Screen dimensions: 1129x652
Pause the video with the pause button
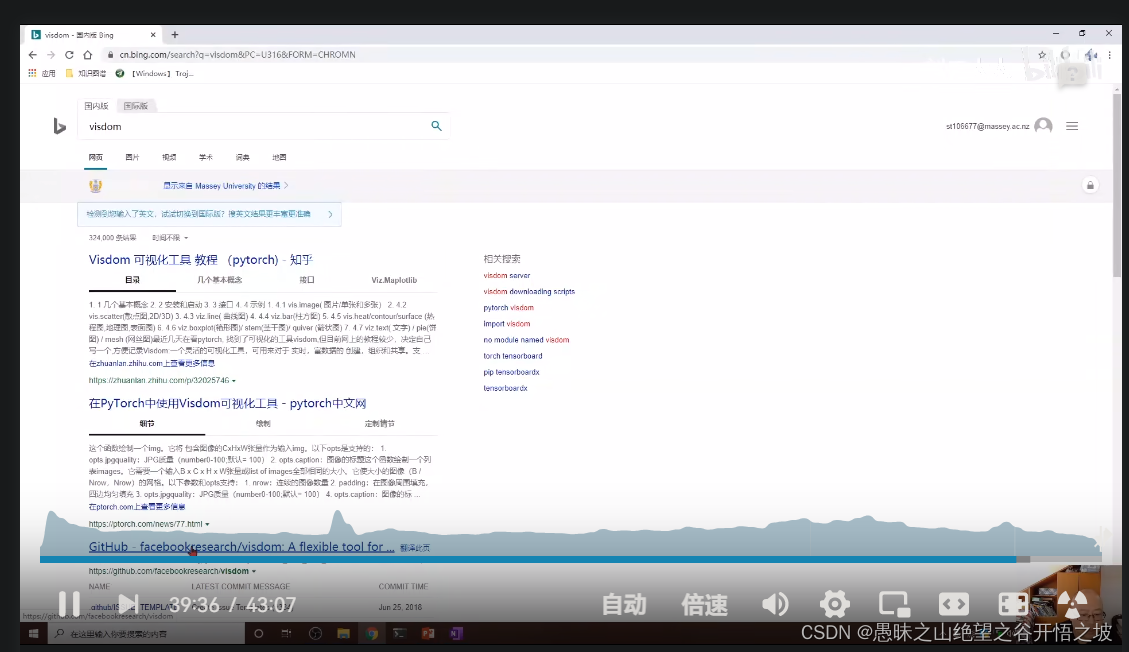pyautogui.click(x=69, y=604)
